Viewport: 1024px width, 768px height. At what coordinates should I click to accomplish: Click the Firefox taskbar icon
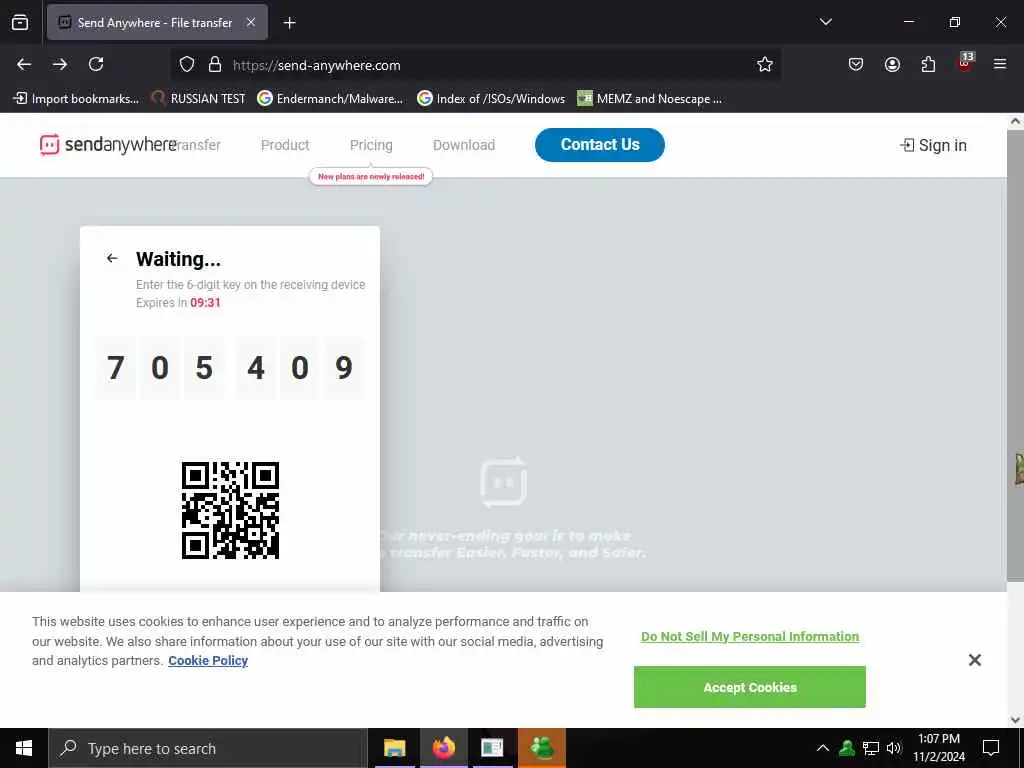click(x=443, y=748)
